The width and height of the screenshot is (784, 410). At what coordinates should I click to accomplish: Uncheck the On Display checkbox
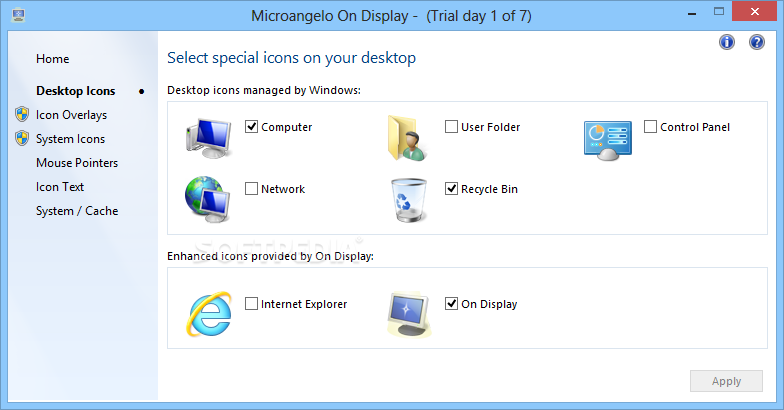[x=451, y=304]
